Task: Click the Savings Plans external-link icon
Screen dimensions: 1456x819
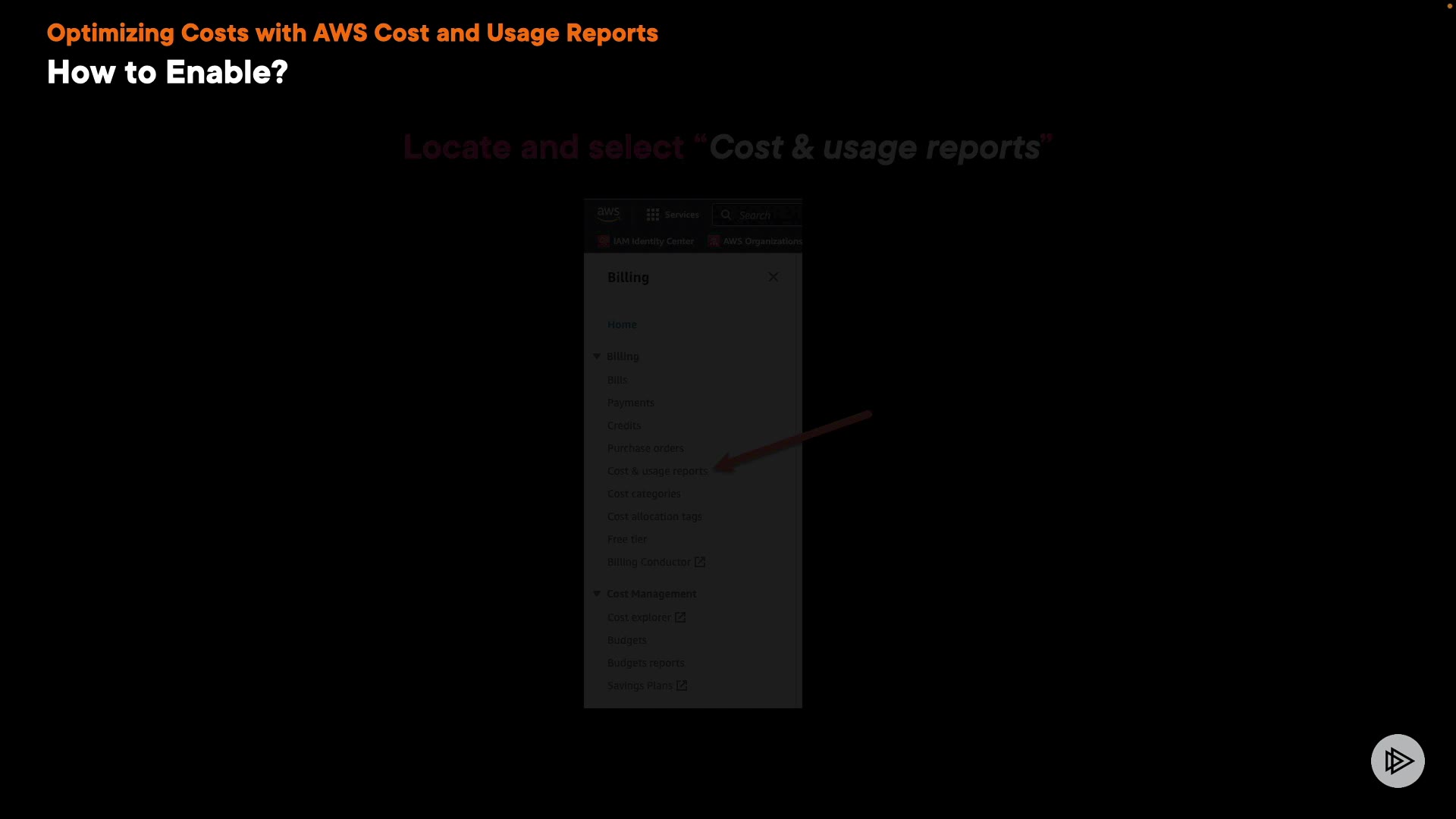Action: click(x=682, y=686)
